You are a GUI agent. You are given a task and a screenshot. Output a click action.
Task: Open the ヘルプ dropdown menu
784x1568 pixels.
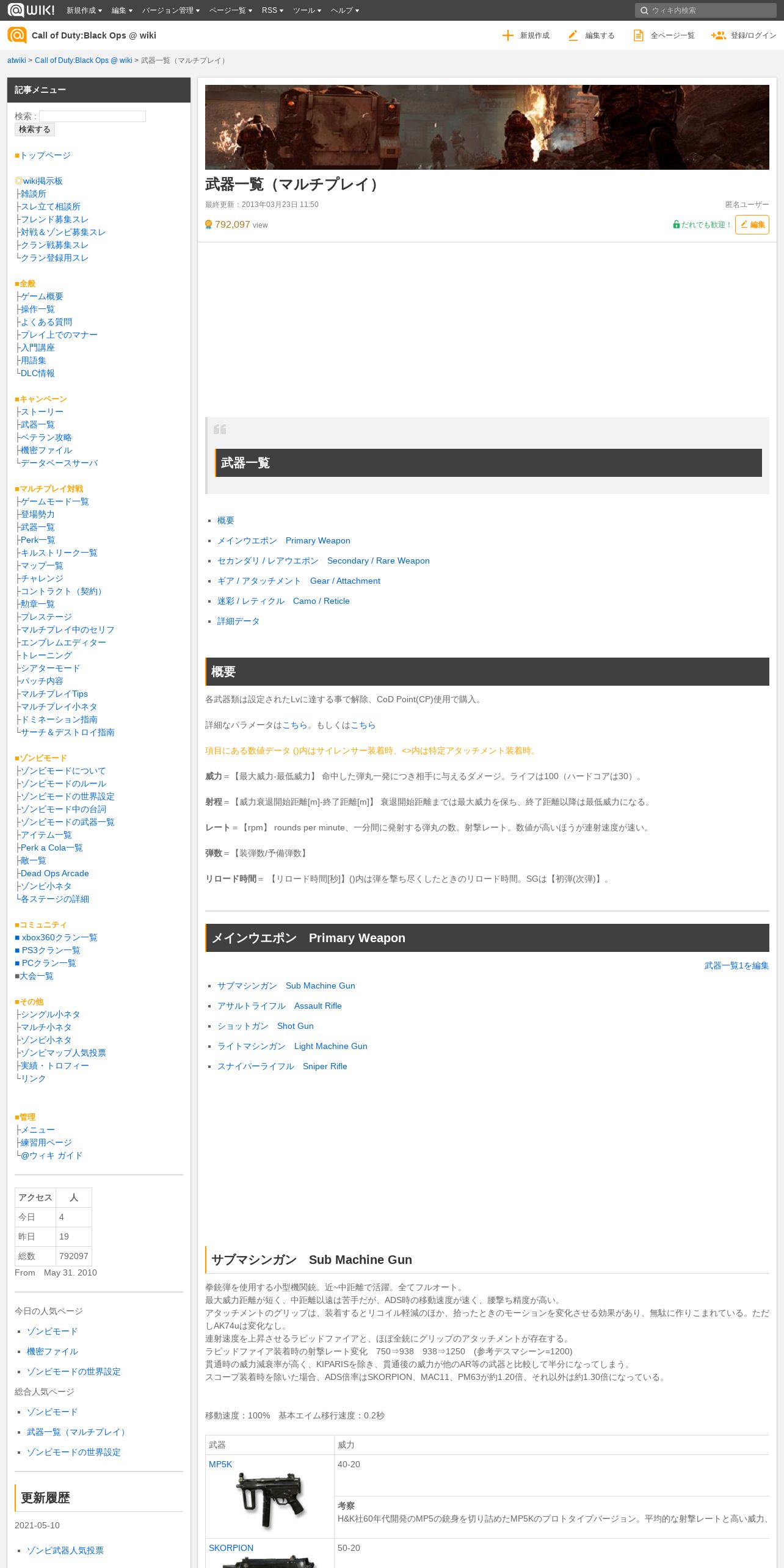tap(345, 10)
